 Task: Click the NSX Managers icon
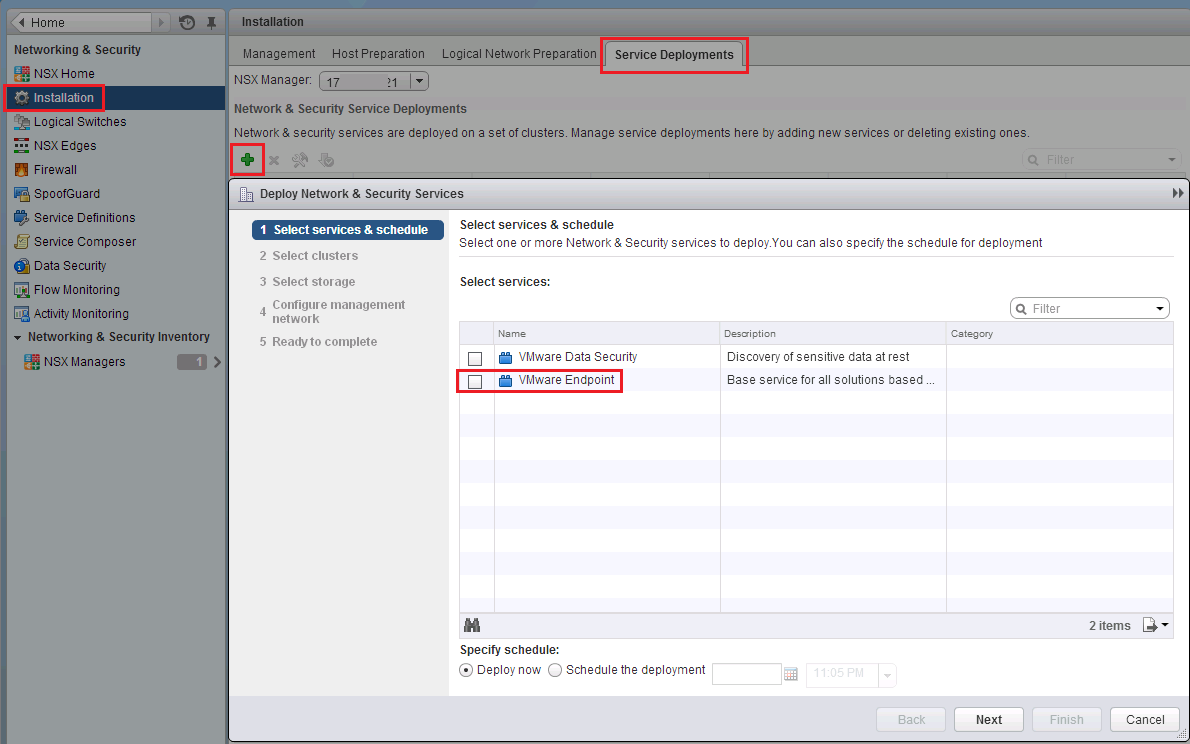(x=31, y=361)
